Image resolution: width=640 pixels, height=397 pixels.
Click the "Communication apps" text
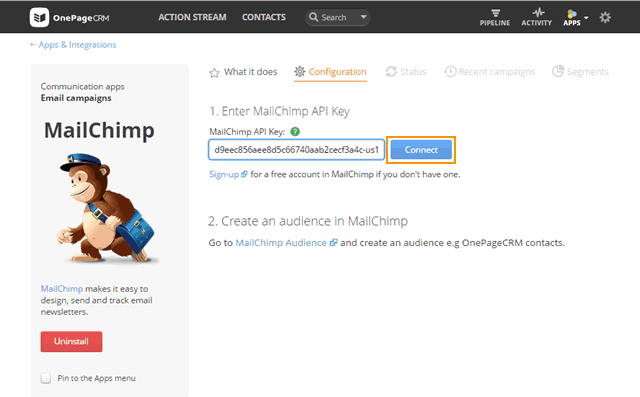(x=82, y=86)
